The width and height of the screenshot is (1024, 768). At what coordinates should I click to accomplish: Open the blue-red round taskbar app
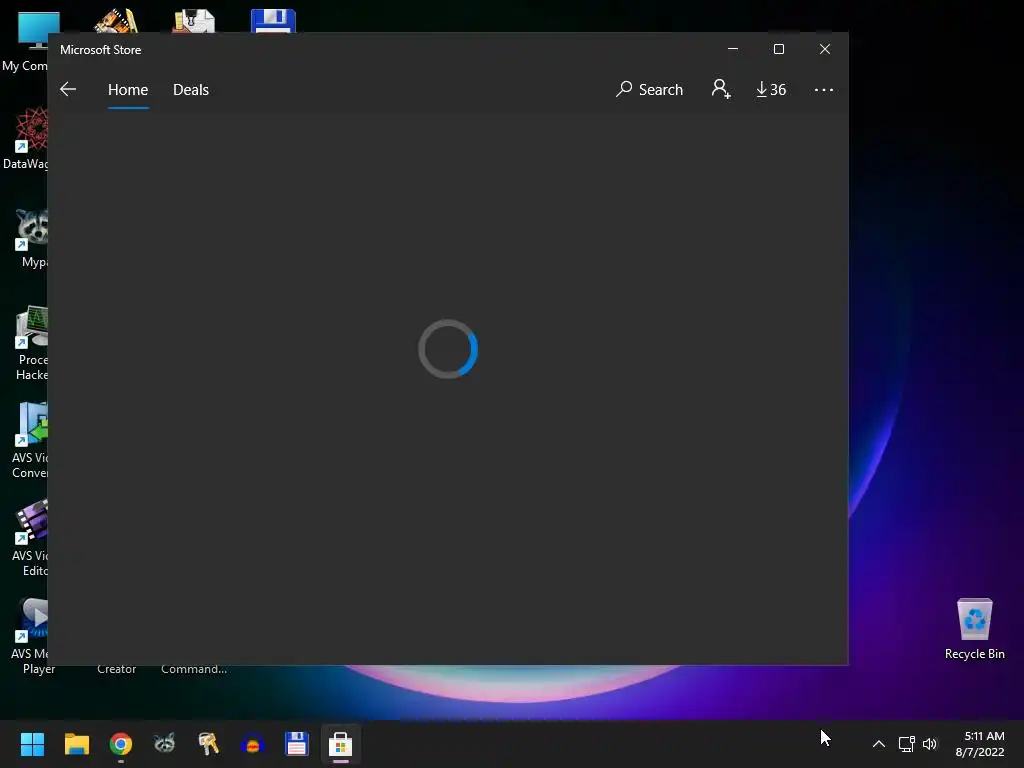(x=252, y=744)
